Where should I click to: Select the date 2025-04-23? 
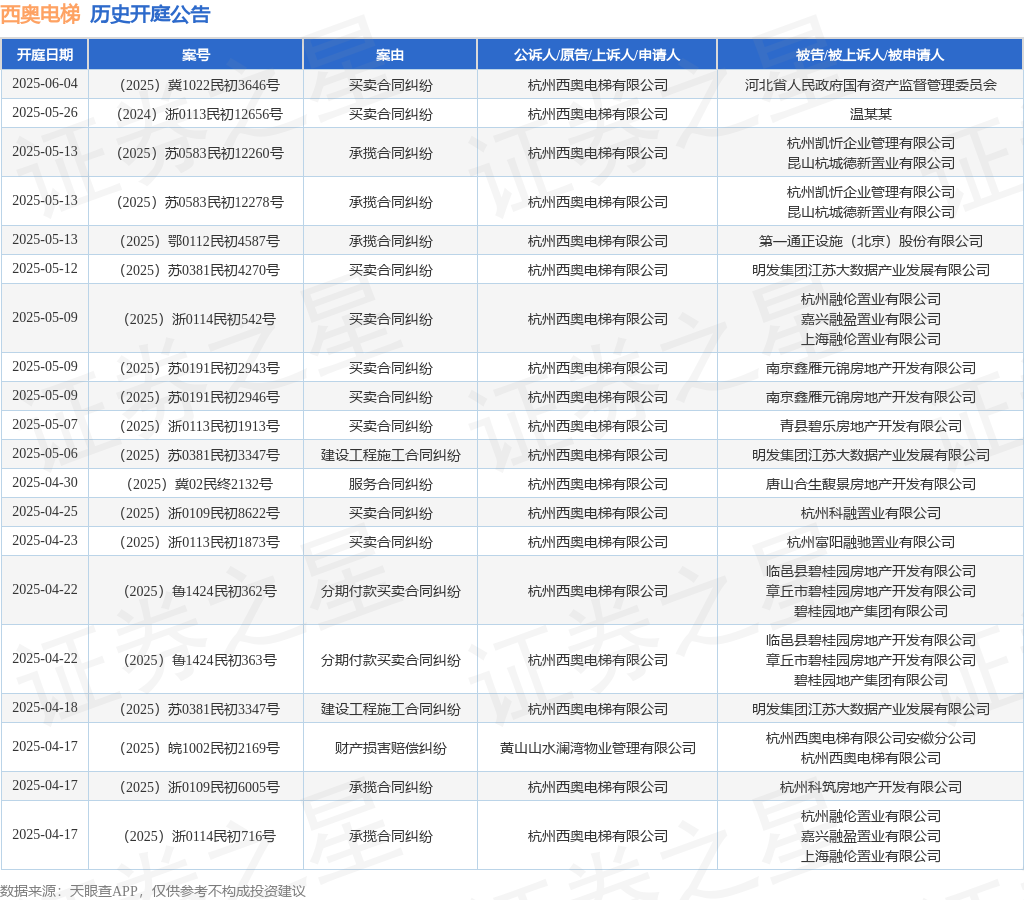point(44,540)
